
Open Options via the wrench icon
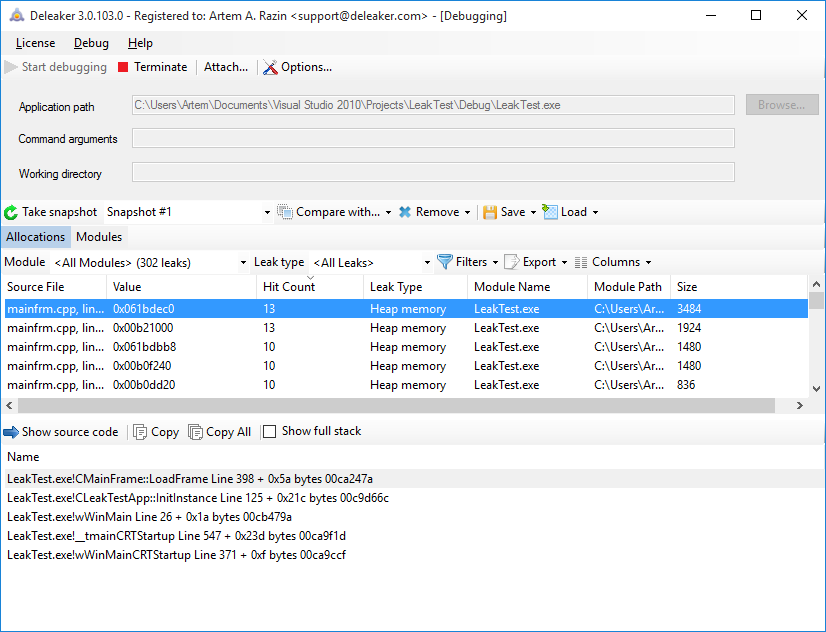(x=268, y=67)
